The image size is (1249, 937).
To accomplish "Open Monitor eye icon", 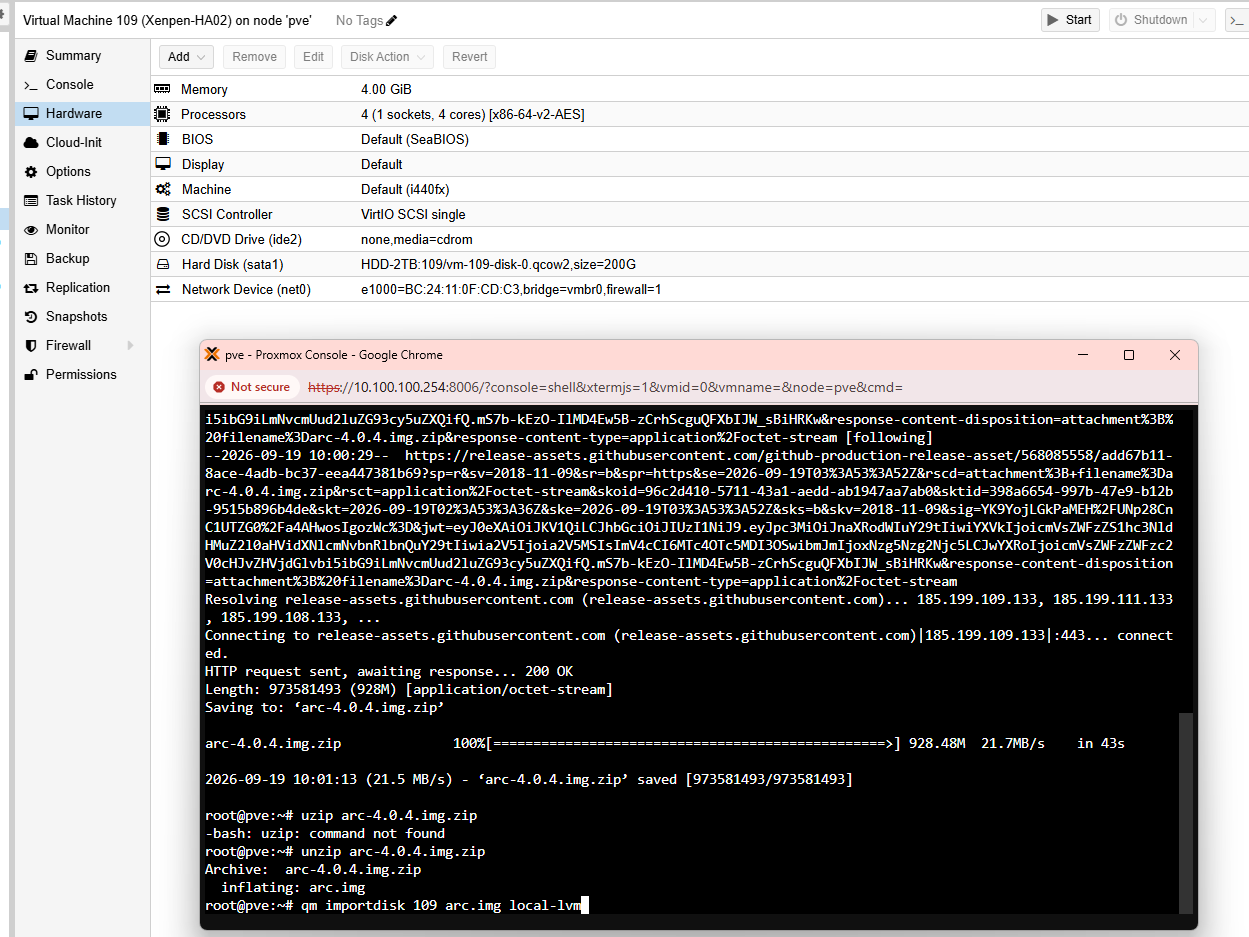I will [x=31, y=230].
